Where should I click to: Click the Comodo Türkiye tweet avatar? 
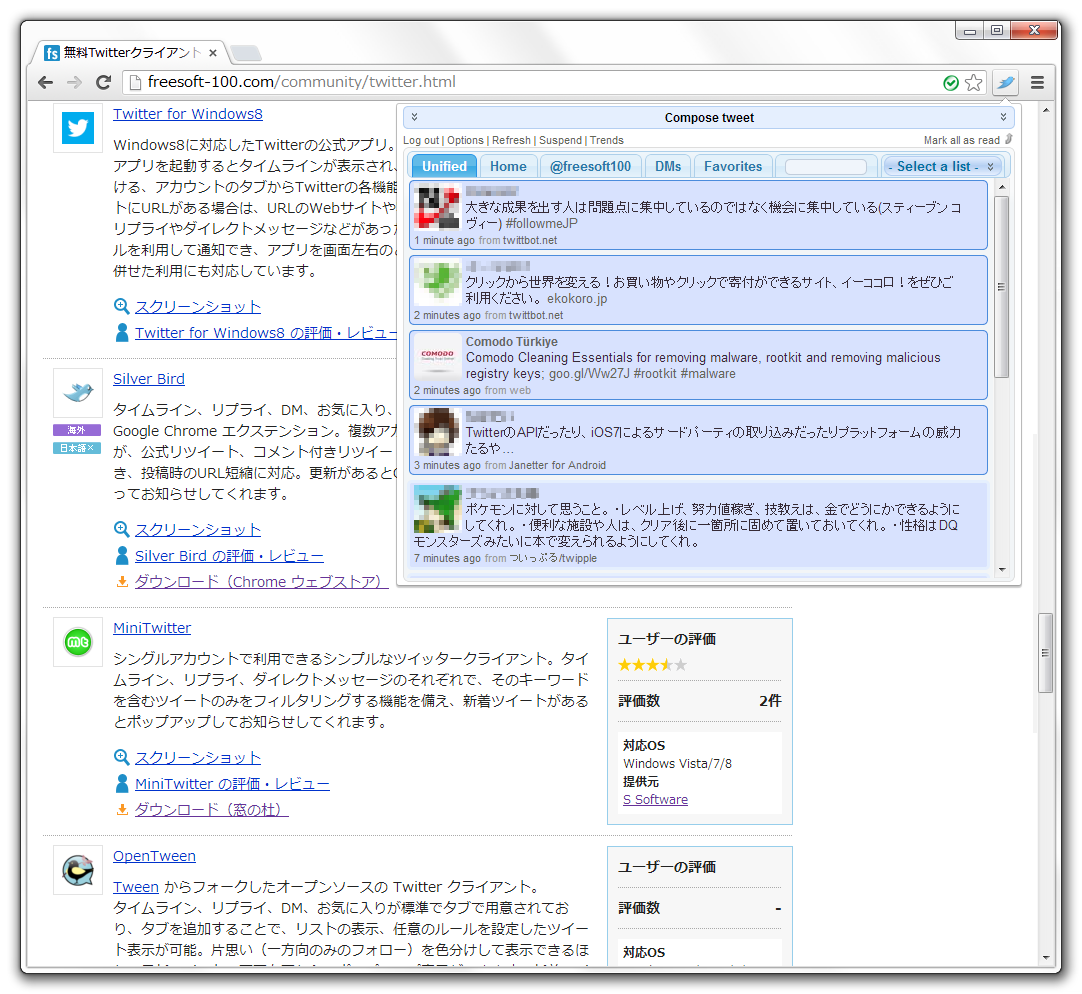437,356
